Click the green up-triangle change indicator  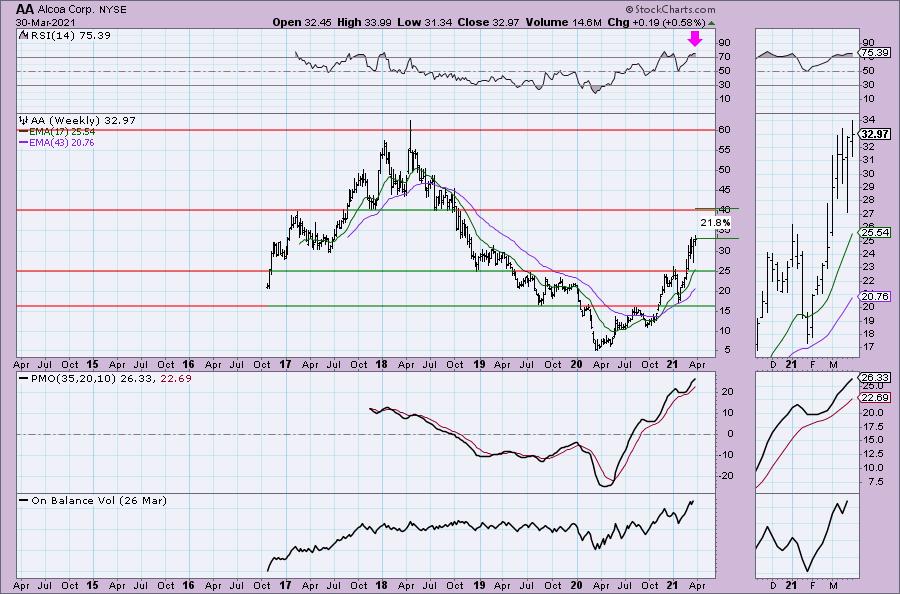(712, 23)
